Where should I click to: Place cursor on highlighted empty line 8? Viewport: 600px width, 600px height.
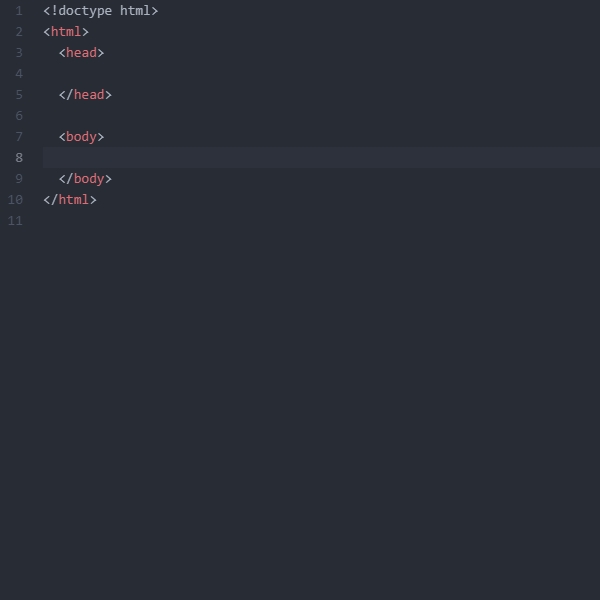tap(321, 158)
